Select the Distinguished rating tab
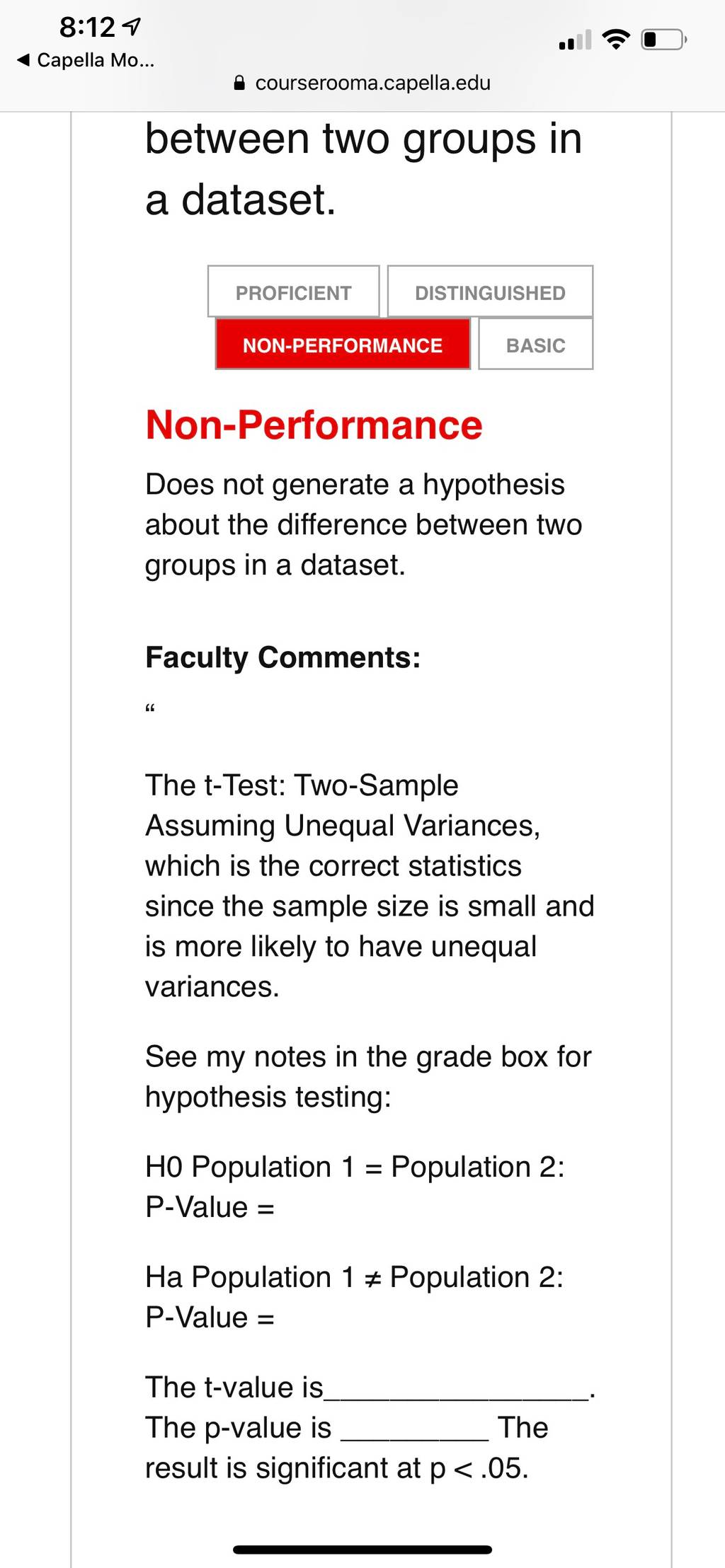Screen dimensions: 725x1568 (490, 292)
